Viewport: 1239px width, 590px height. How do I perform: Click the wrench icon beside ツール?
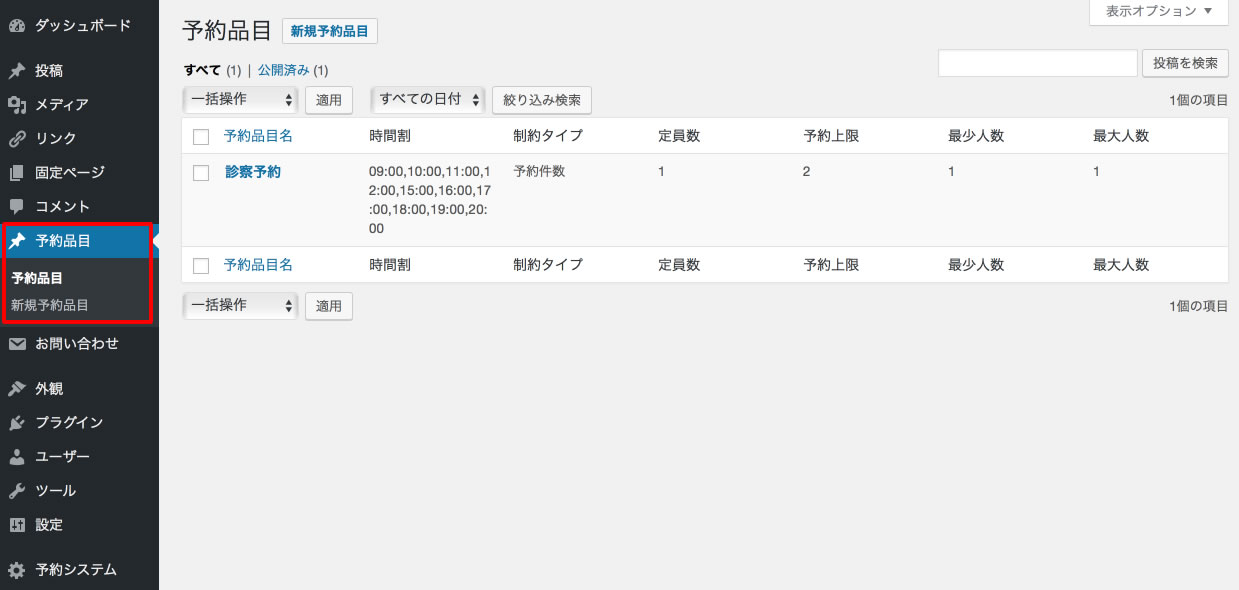tap(17, 491)
